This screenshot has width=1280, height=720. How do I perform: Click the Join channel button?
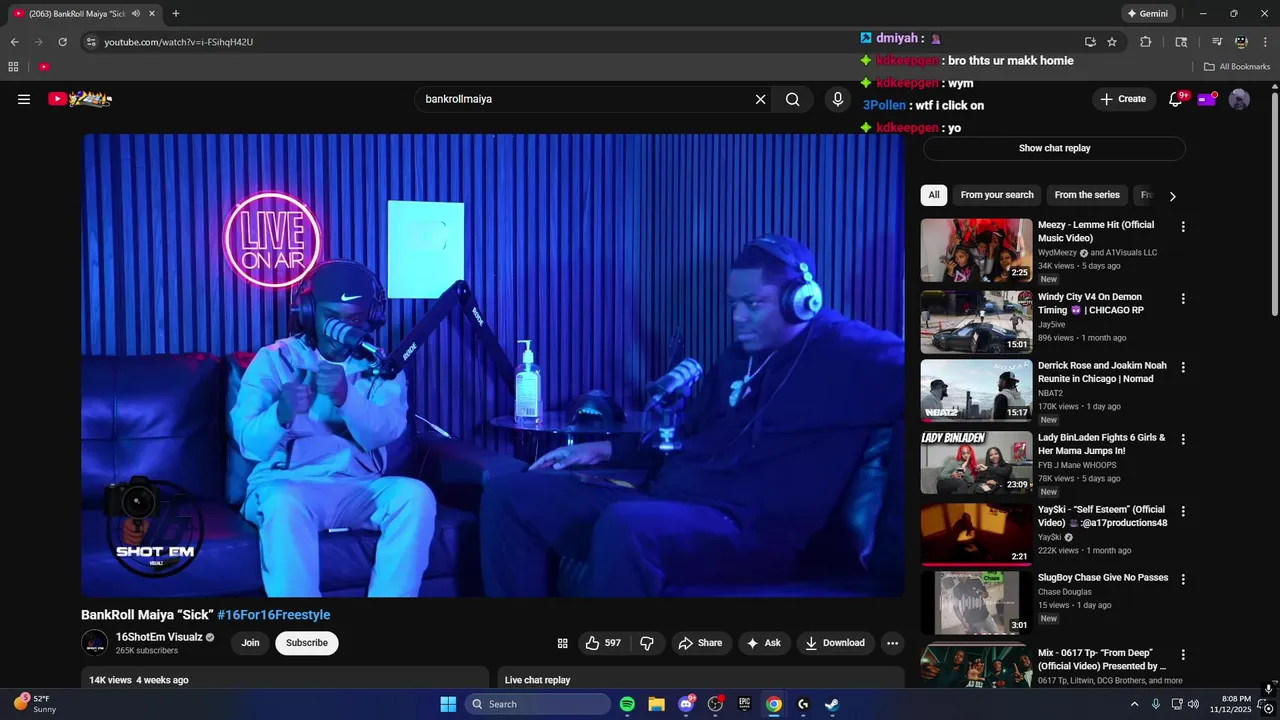[250, 643]
